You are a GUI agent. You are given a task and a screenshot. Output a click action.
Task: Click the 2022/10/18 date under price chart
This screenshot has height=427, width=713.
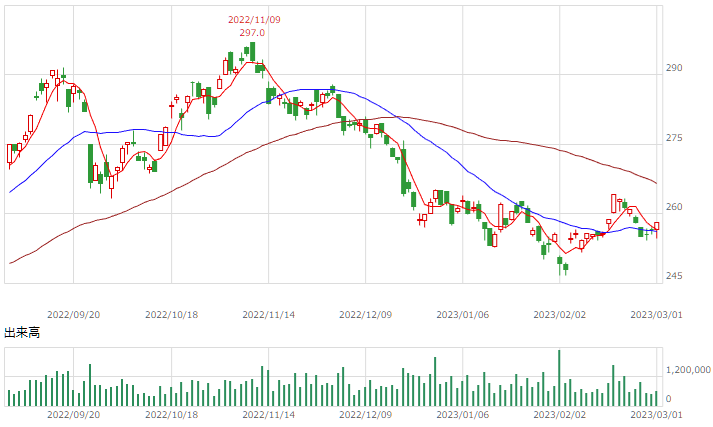[x=171, y=315]
